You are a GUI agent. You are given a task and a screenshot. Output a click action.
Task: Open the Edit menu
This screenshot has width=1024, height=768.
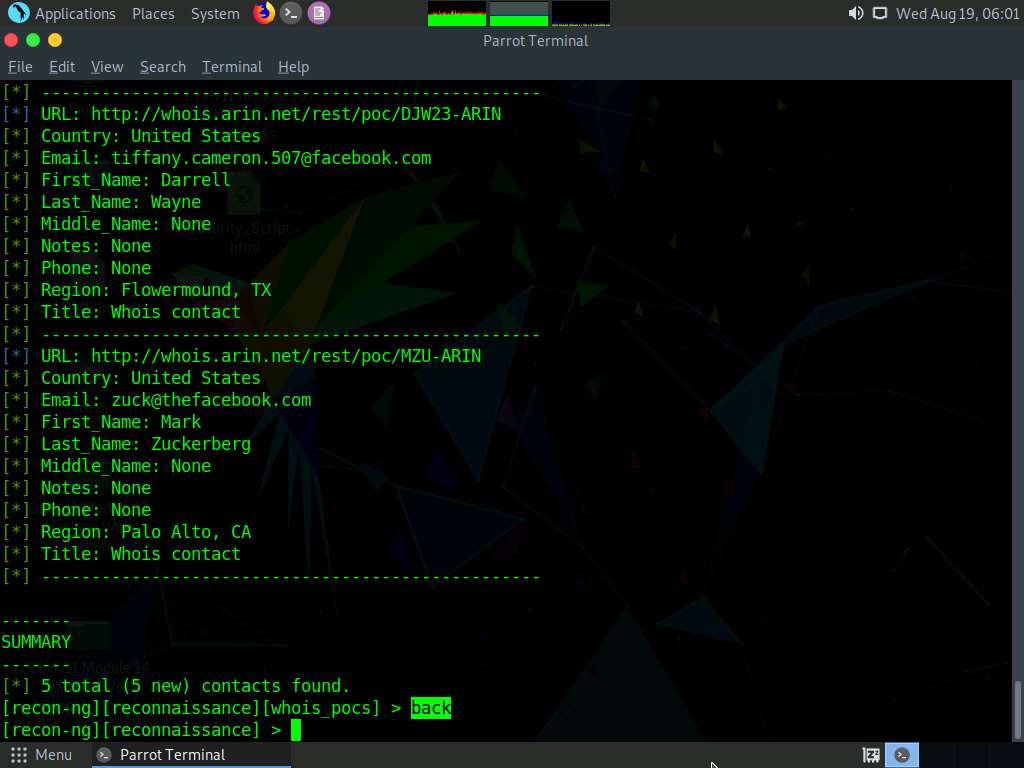coord(62,67)
